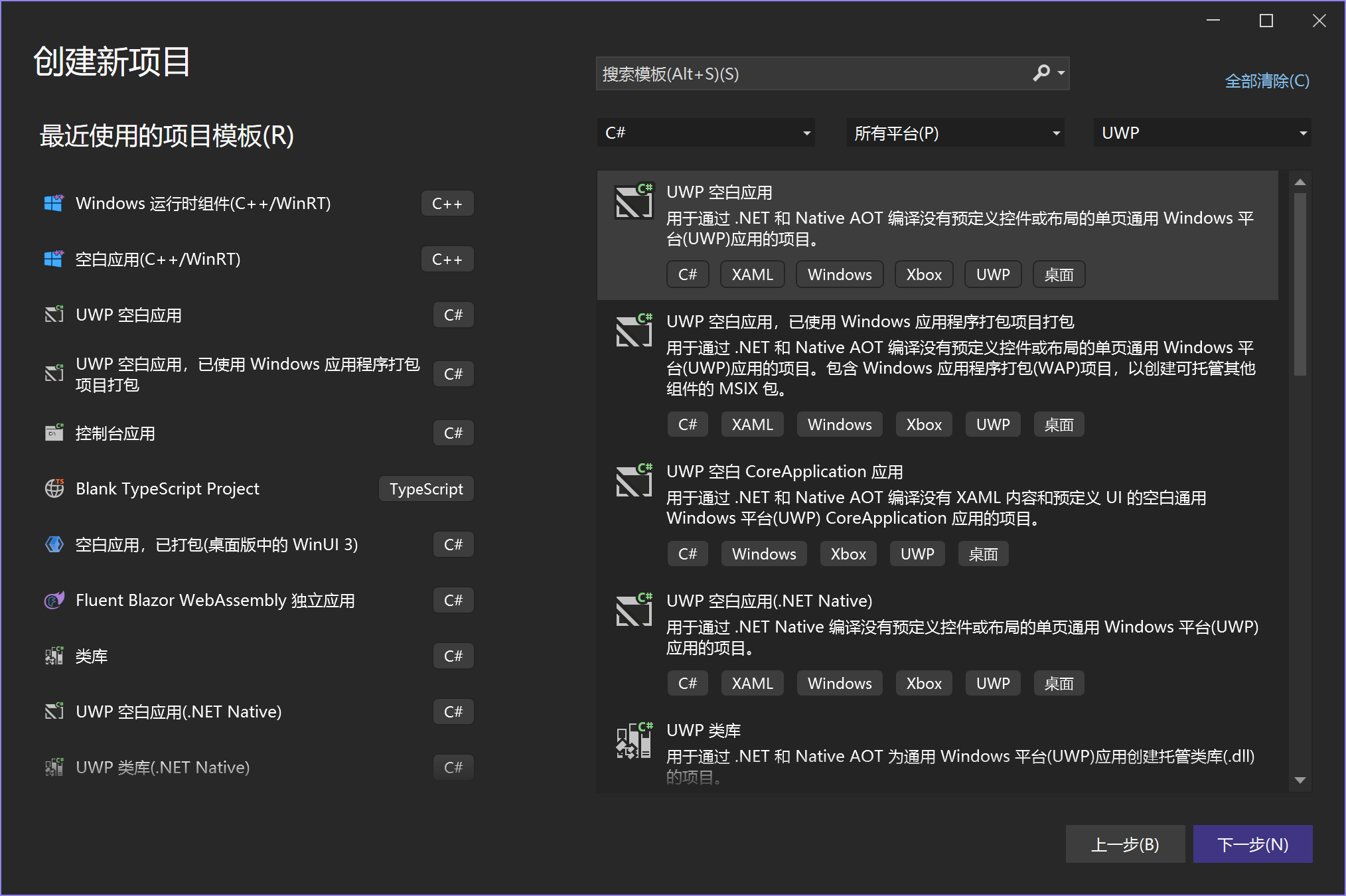Click the Windows 运行时组件(C++/WinRT) template icon
Viewport: 1346px width, 896px height.
coord(54,203)
